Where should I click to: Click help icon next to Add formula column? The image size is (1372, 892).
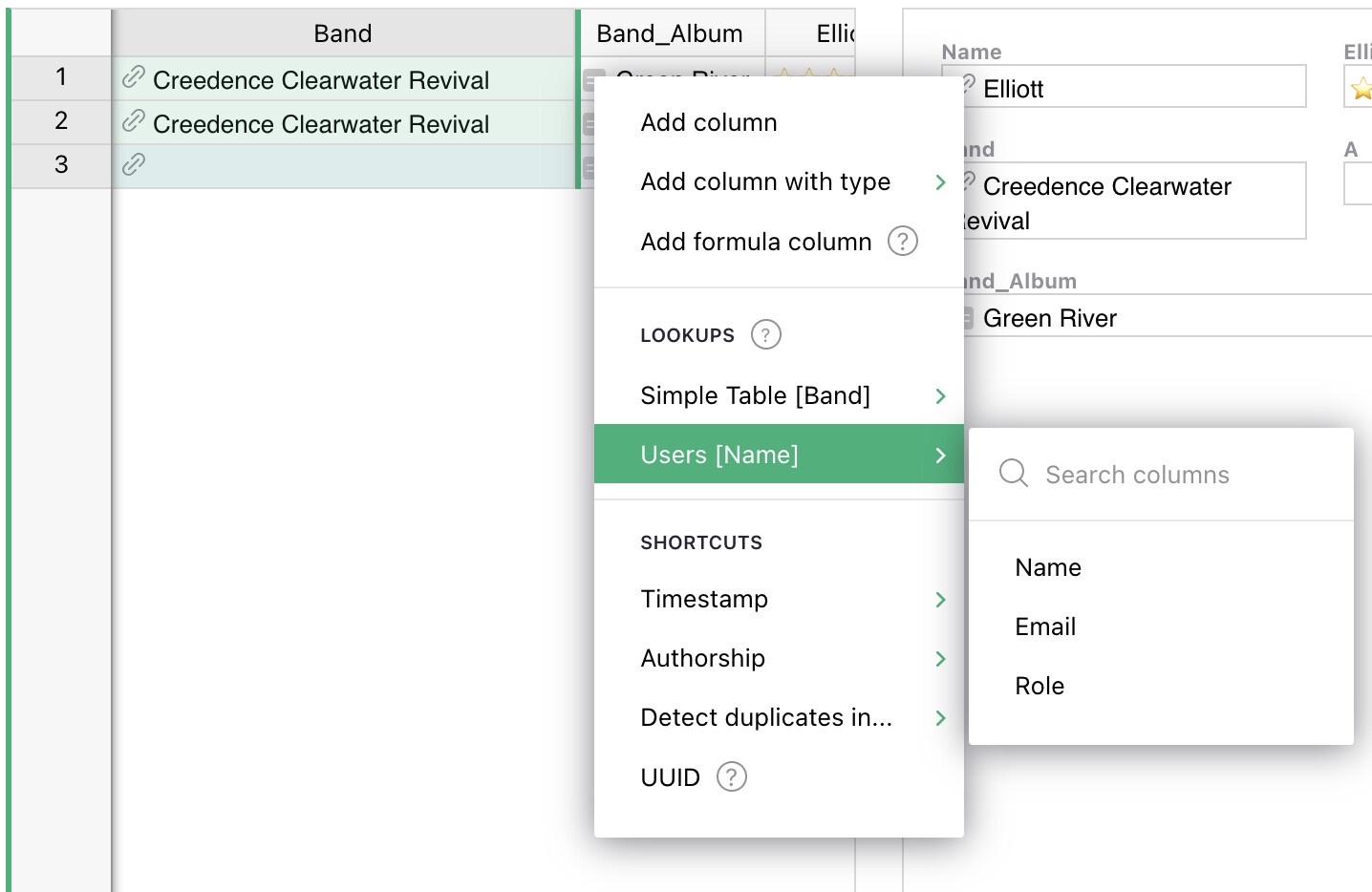click(x=902, y=242)
